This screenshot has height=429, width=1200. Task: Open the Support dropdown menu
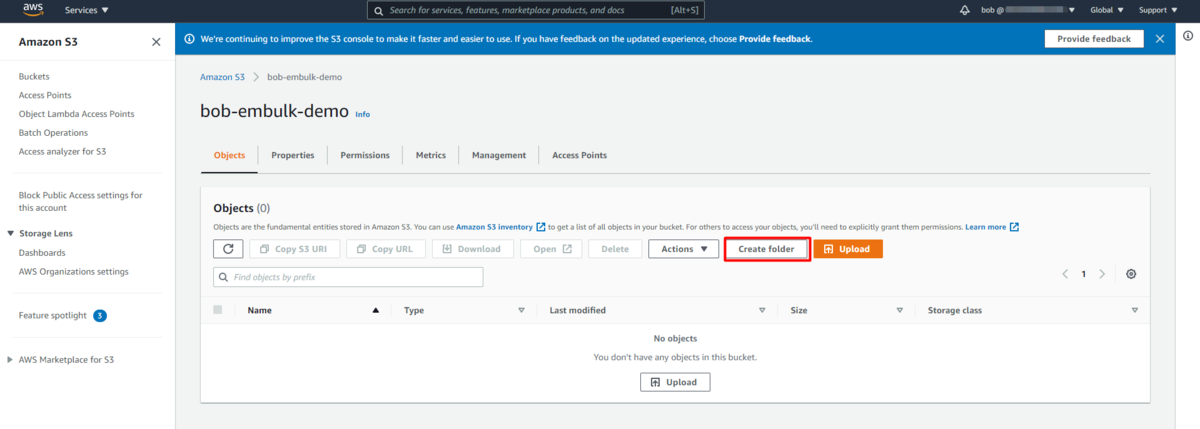(x=1158, y=10)
